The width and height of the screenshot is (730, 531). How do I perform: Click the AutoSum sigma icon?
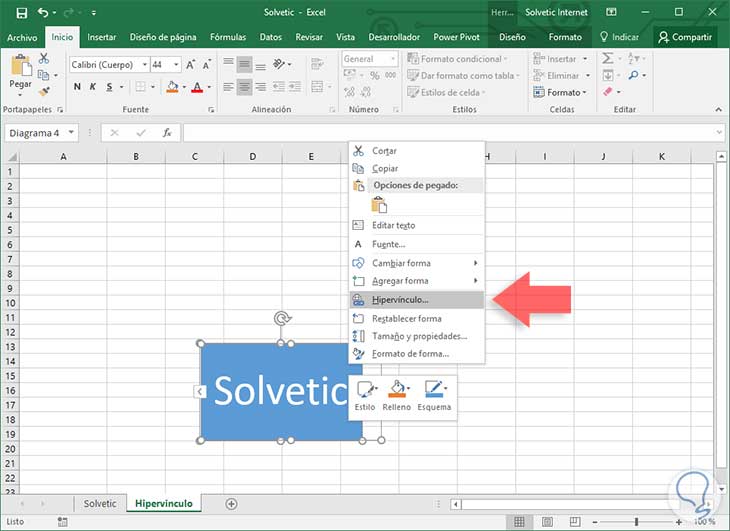coord(607,58)
